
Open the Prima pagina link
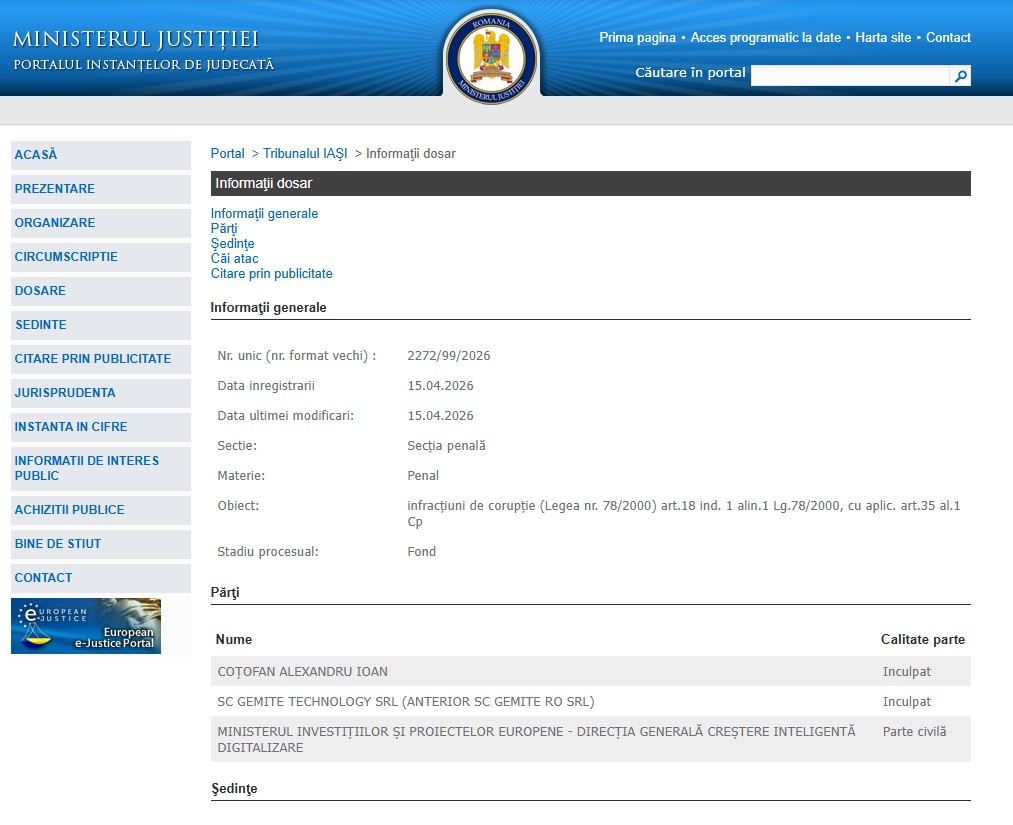(x=637, y=38)
